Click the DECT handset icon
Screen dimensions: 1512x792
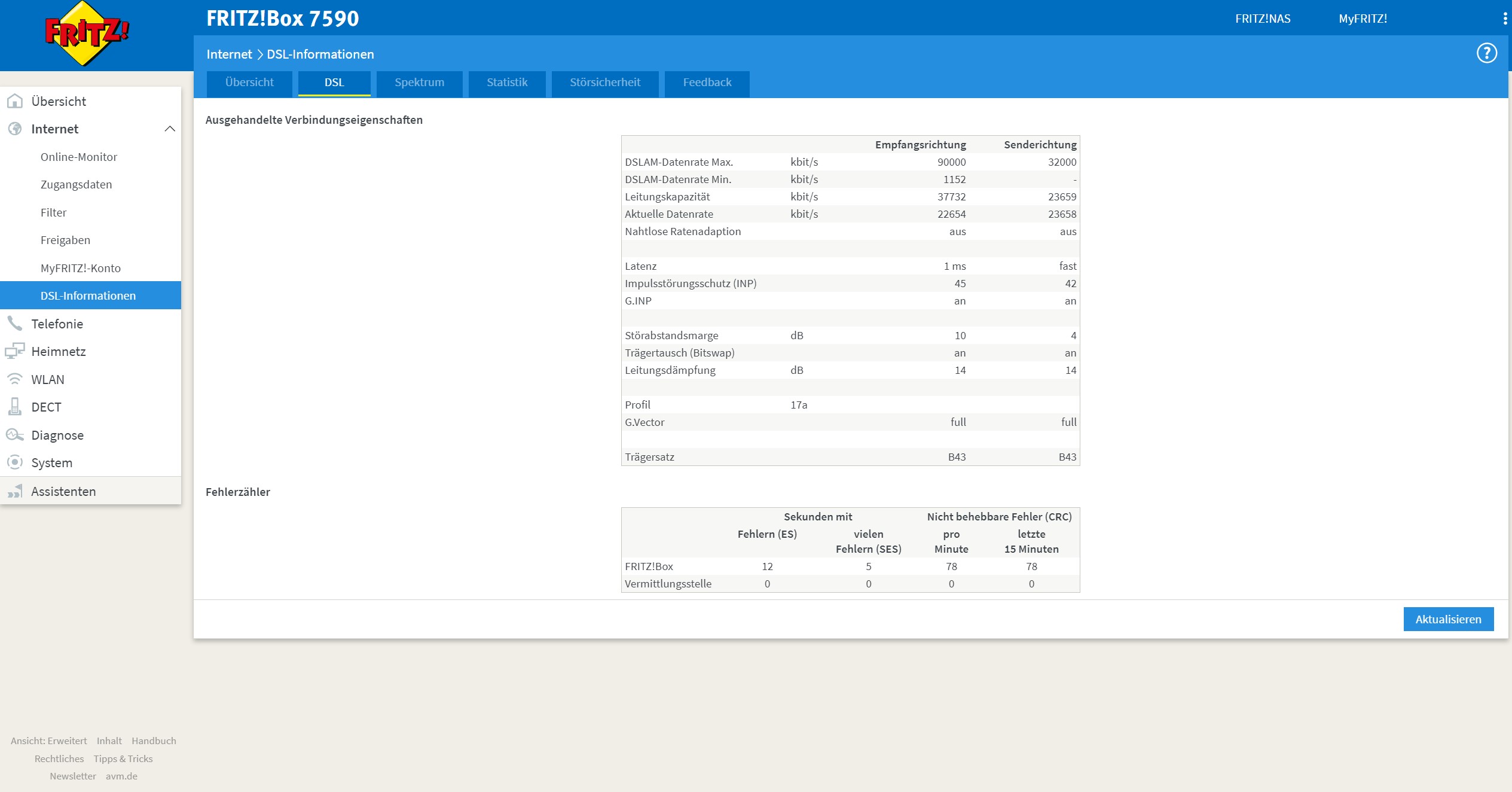point(15,407)
